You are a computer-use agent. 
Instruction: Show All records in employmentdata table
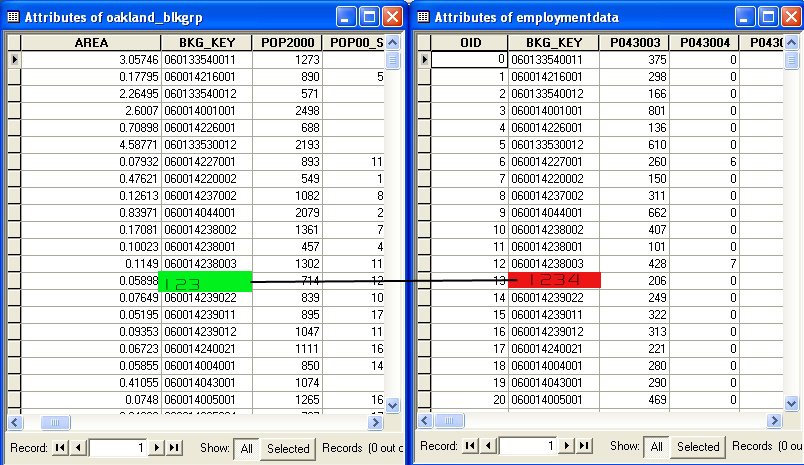656,447
